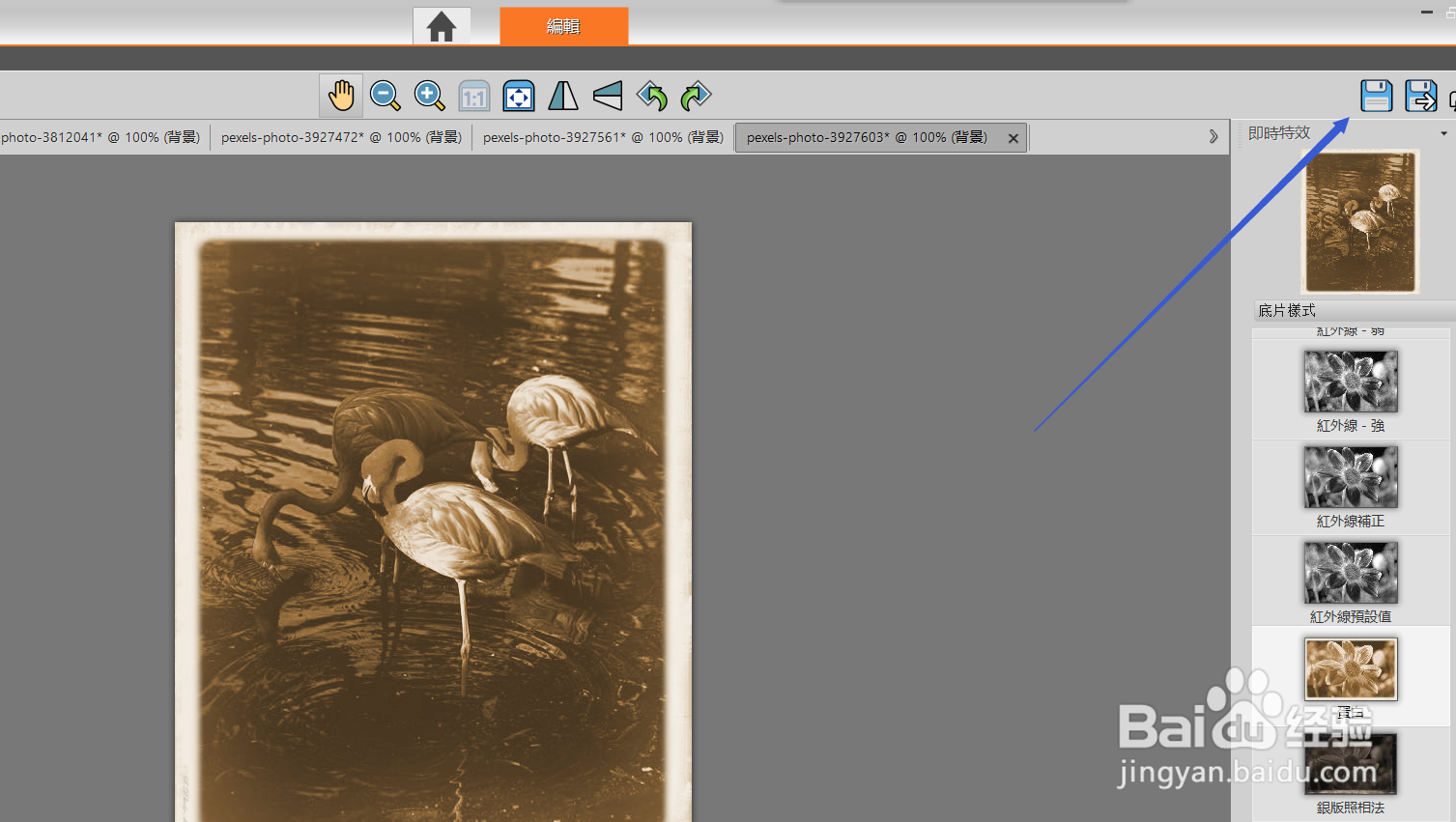
Task: Undo the last action
Action: pyautogui.click(x=652, y=96)
